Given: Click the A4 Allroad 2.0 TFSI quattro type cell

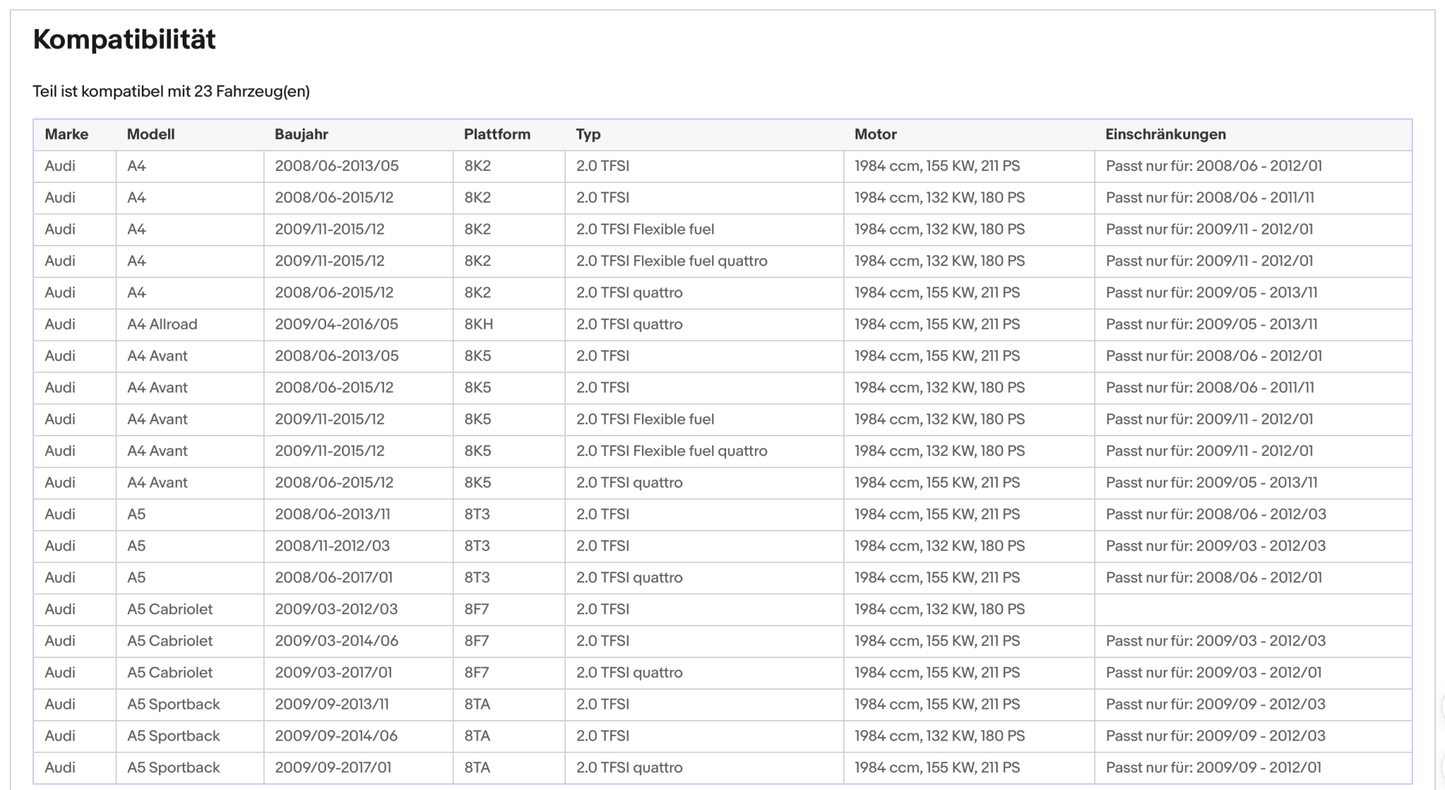Looking at the screenshot, I should click(x=629, y=324).
